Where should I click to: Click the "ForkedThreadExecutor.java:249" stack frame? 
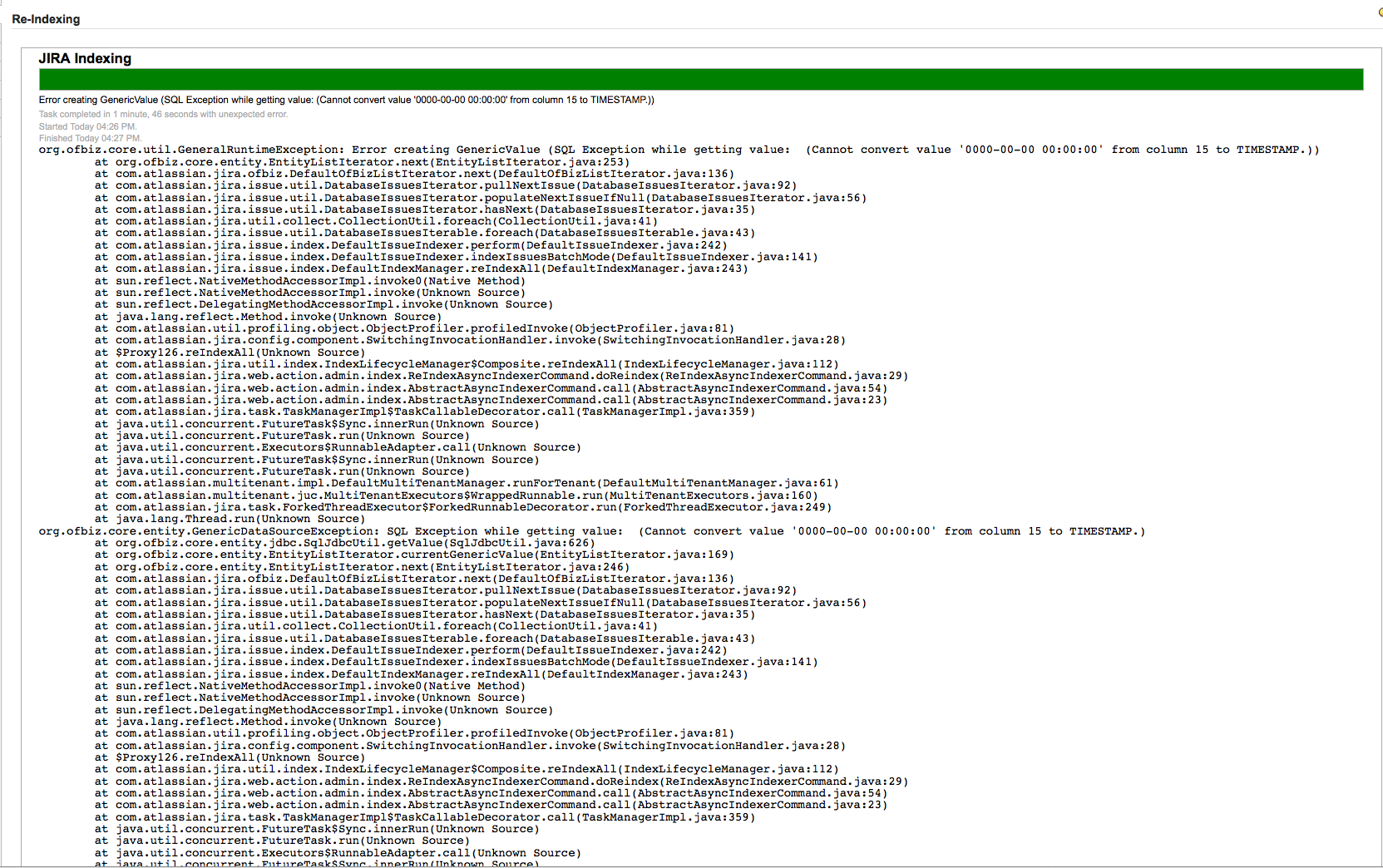[x=463, y=507]
